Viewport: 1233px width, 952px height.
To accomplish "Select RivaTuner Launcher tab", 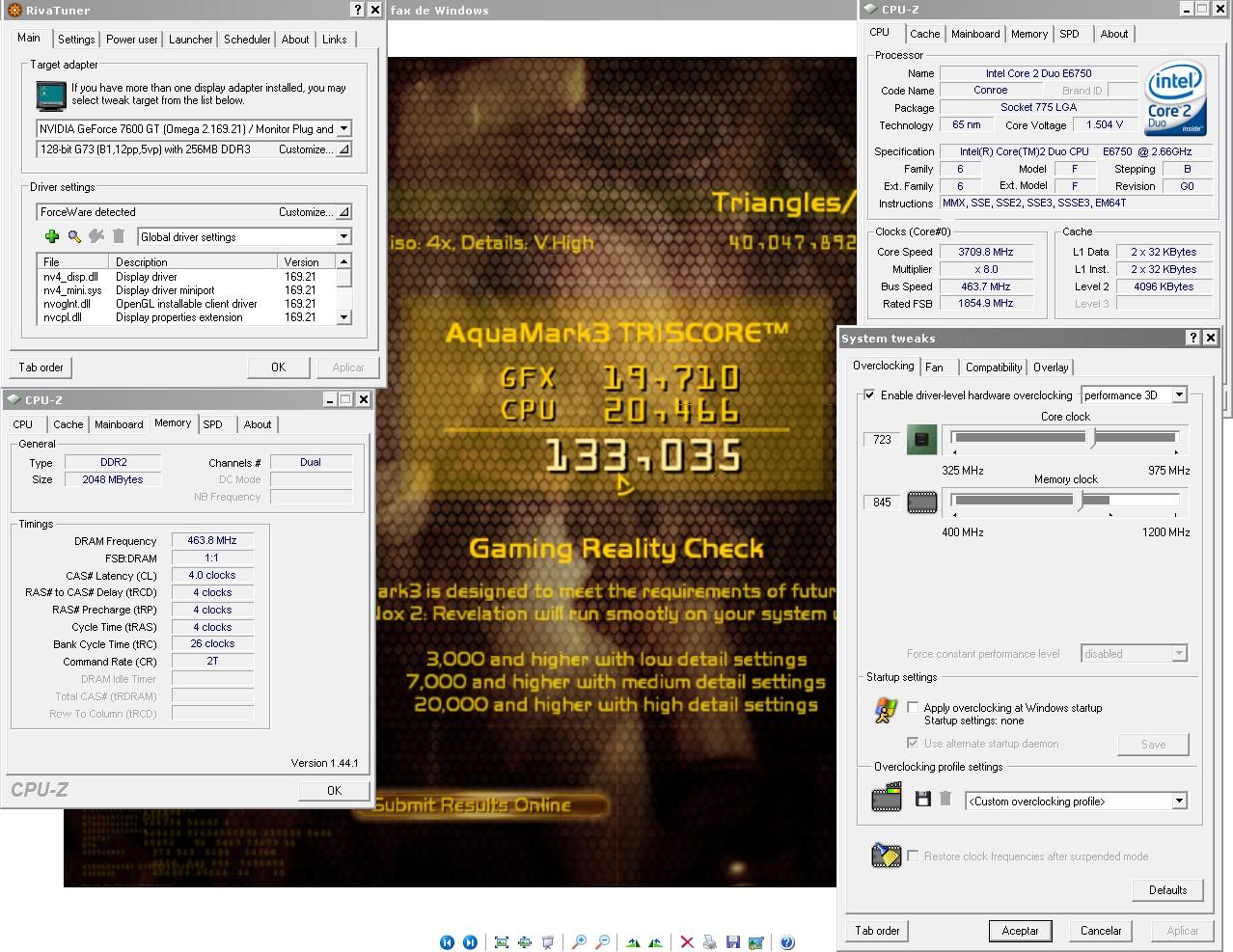I will [191, 40].
